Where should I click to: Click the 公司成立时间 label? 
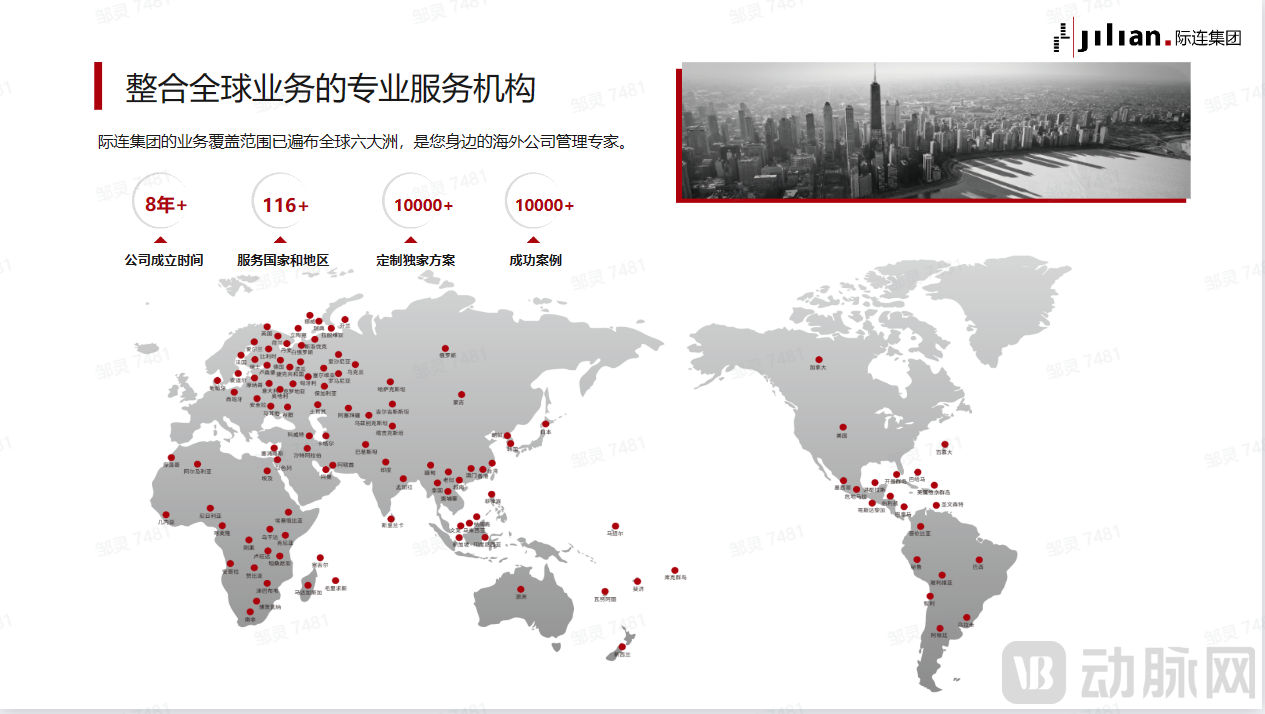[164, 260]
